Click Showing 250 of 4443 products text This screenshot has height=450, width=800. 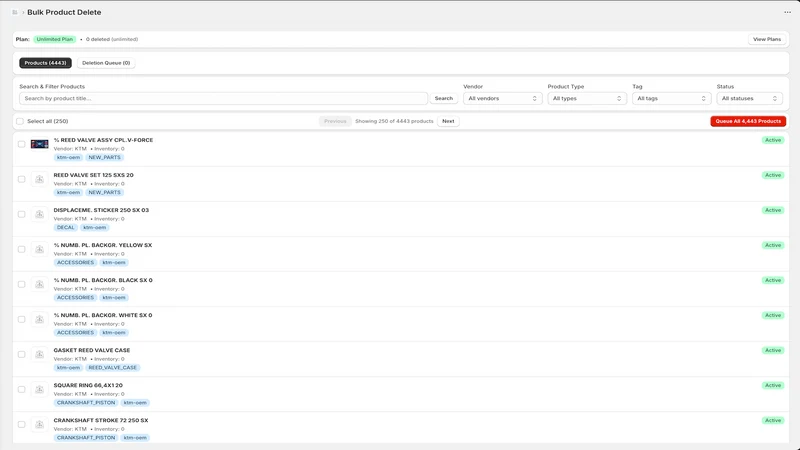[394, 121]
